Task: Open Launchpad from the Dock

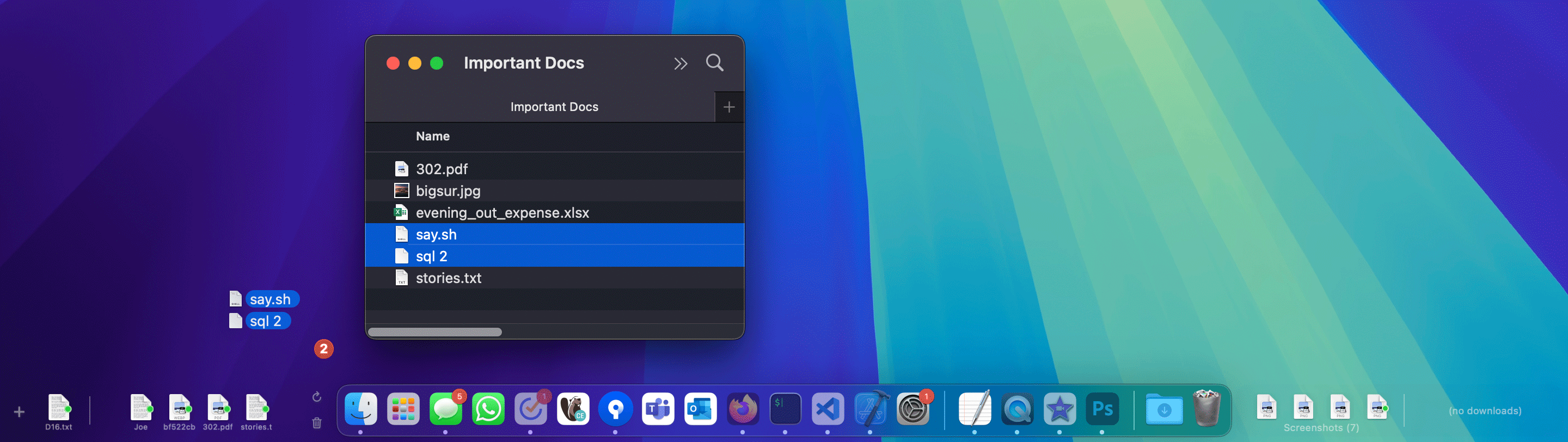Action: [403, 408]
